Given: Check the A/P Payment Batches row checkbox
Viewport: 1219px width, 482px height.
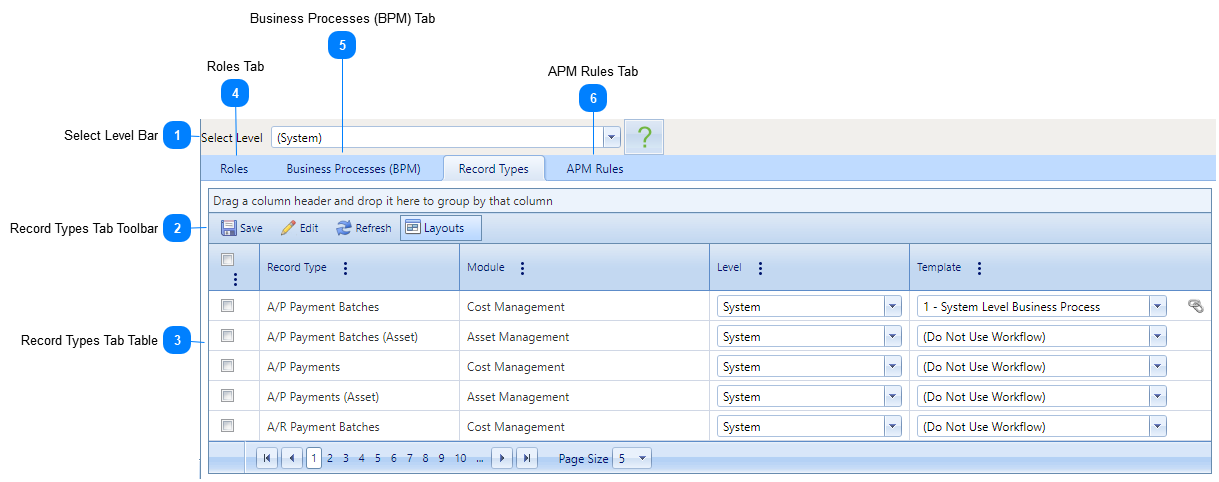Looking at the screenshot, I should (228, 306).
